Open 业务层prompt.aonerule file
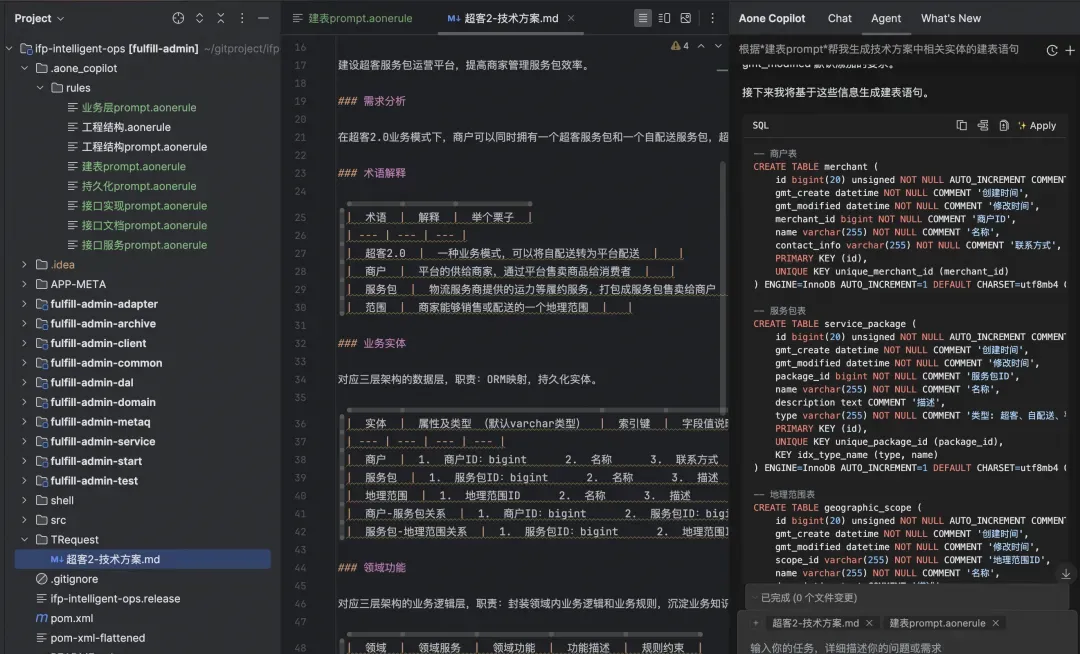Viewport: 1080px width, 654px height. (x=138, y=107)
